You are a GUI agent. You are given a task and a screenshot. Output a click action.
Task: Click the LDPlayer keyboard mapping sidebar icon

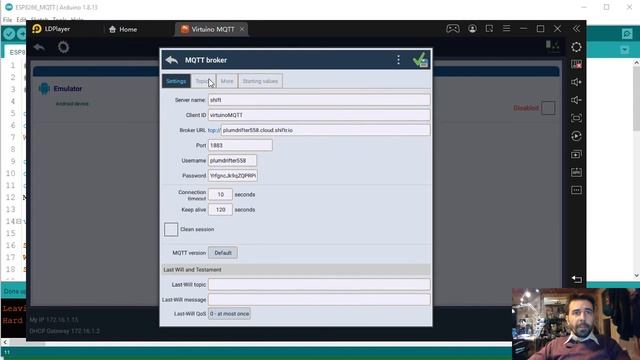(x=576, y=64)
